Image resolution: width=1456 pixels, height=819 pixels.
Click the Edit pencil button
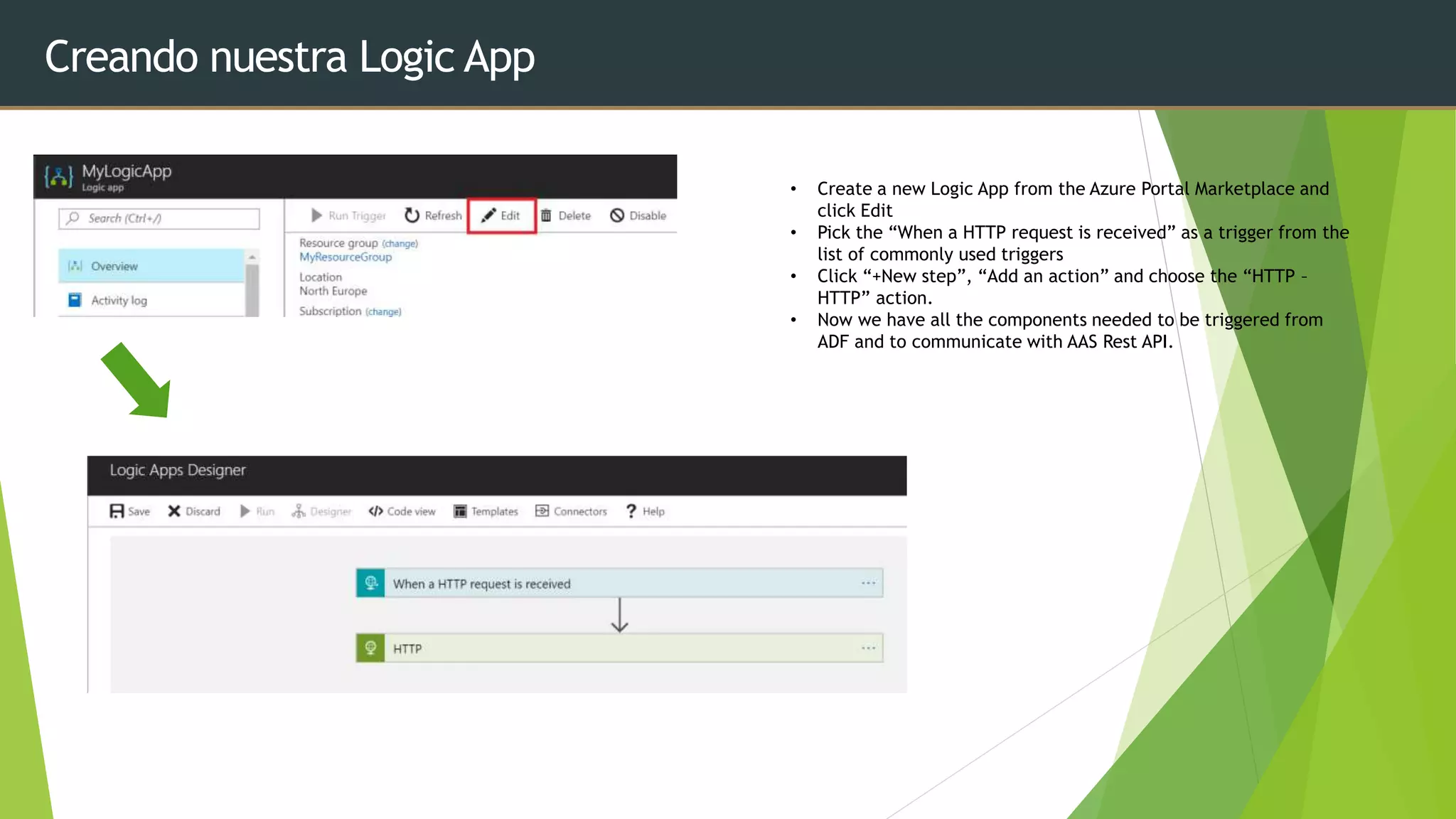click(501, 215)
